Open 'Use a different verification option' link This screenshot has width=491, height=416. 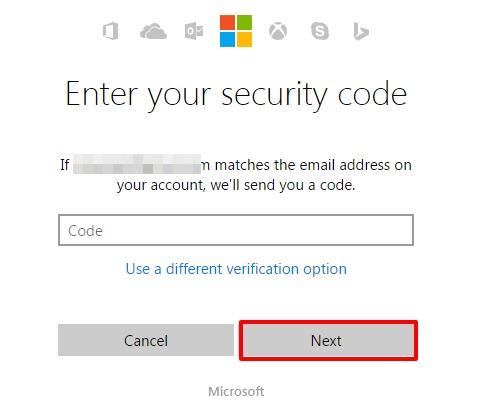pos(236,269)
